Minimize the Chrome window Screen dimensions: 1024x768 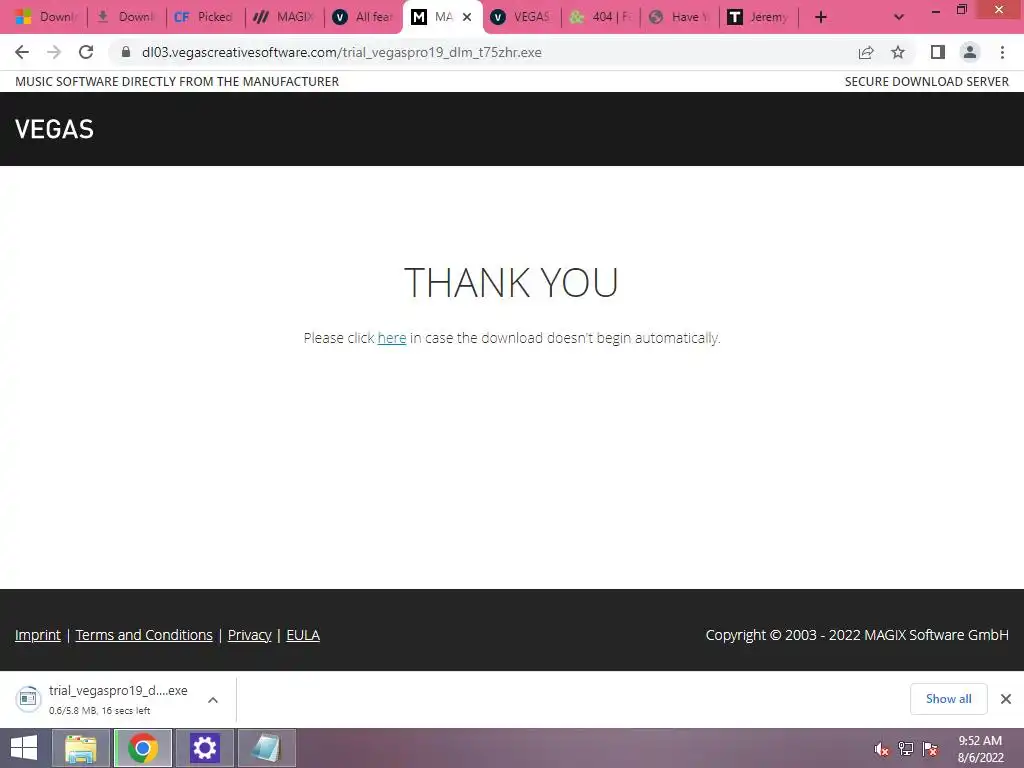pyautogui.click(x=936, y=10)
